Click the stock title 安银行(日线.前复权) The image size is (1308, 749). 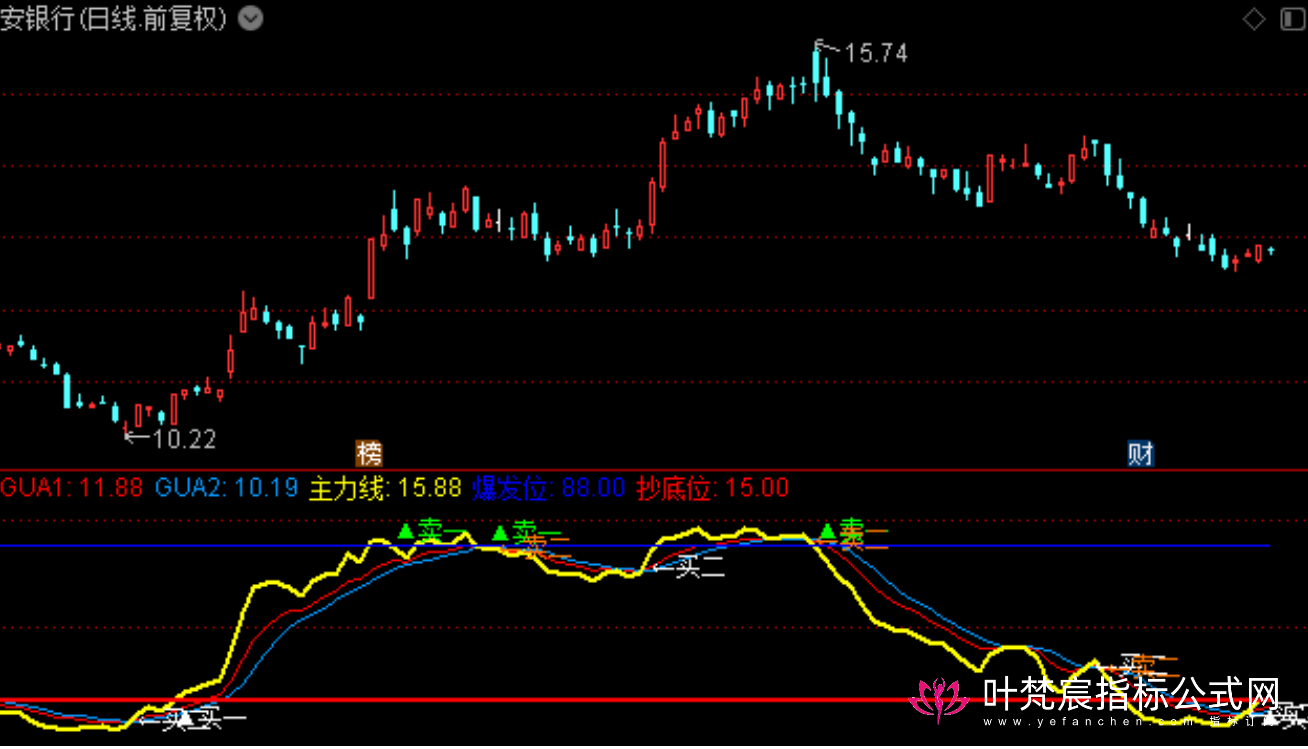click(115, 18)
